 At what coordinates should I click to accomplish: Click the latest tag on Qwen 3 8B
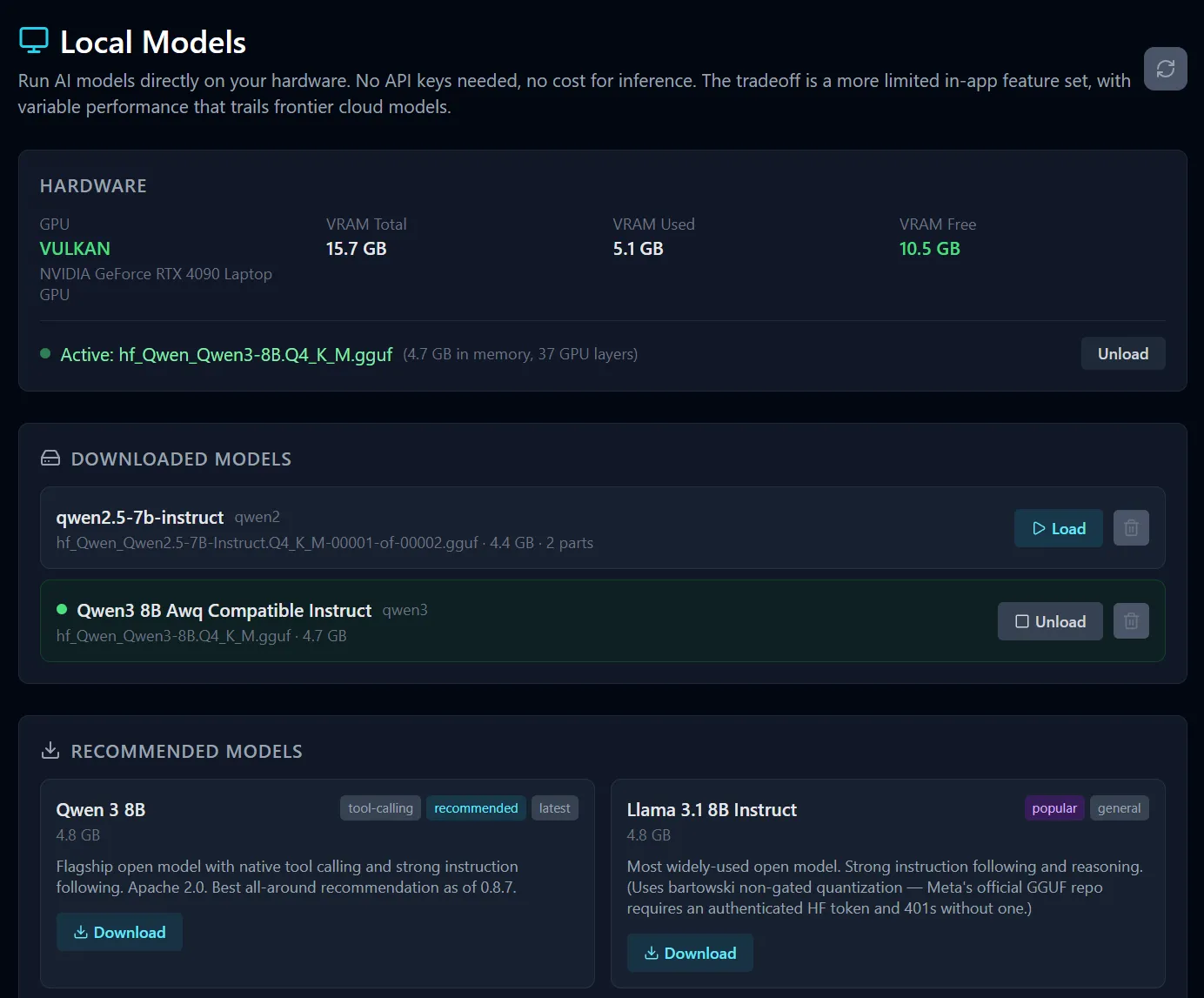pos(554,808)
